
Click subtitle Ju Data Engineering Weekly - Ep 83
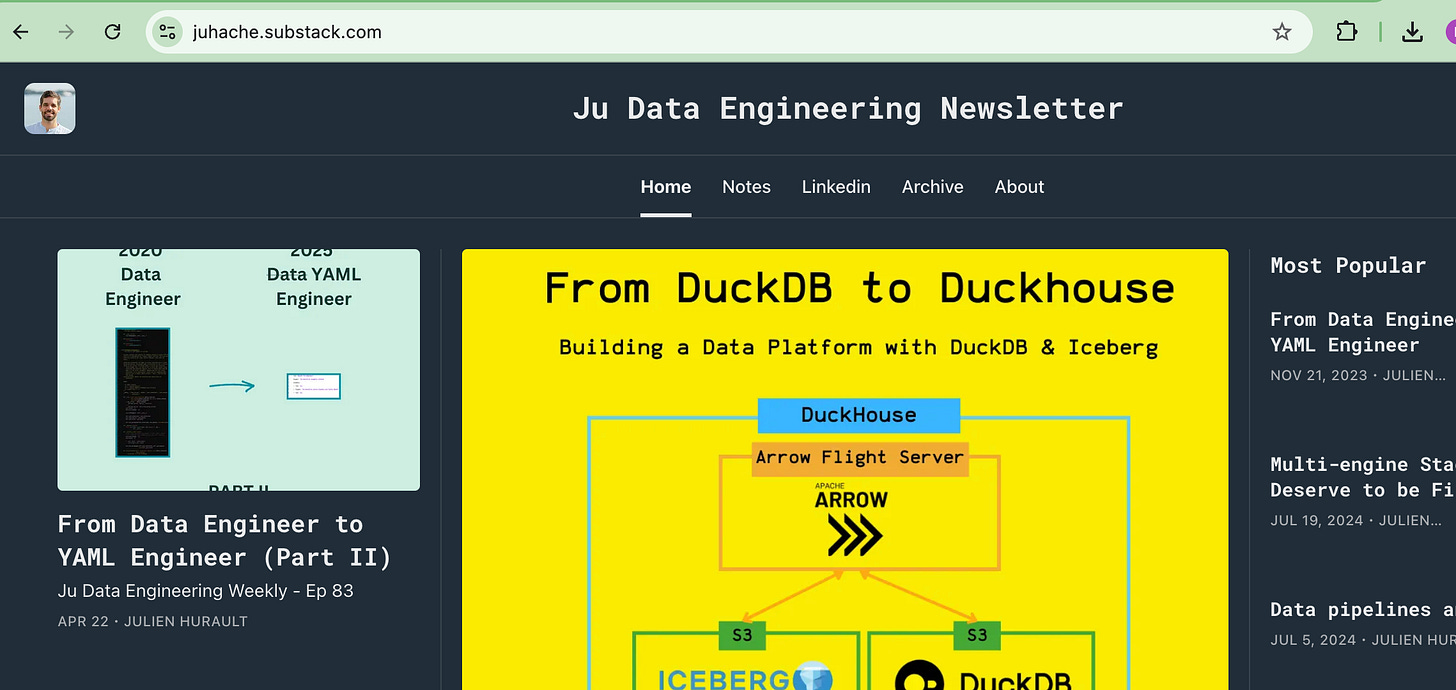point(206,591)
